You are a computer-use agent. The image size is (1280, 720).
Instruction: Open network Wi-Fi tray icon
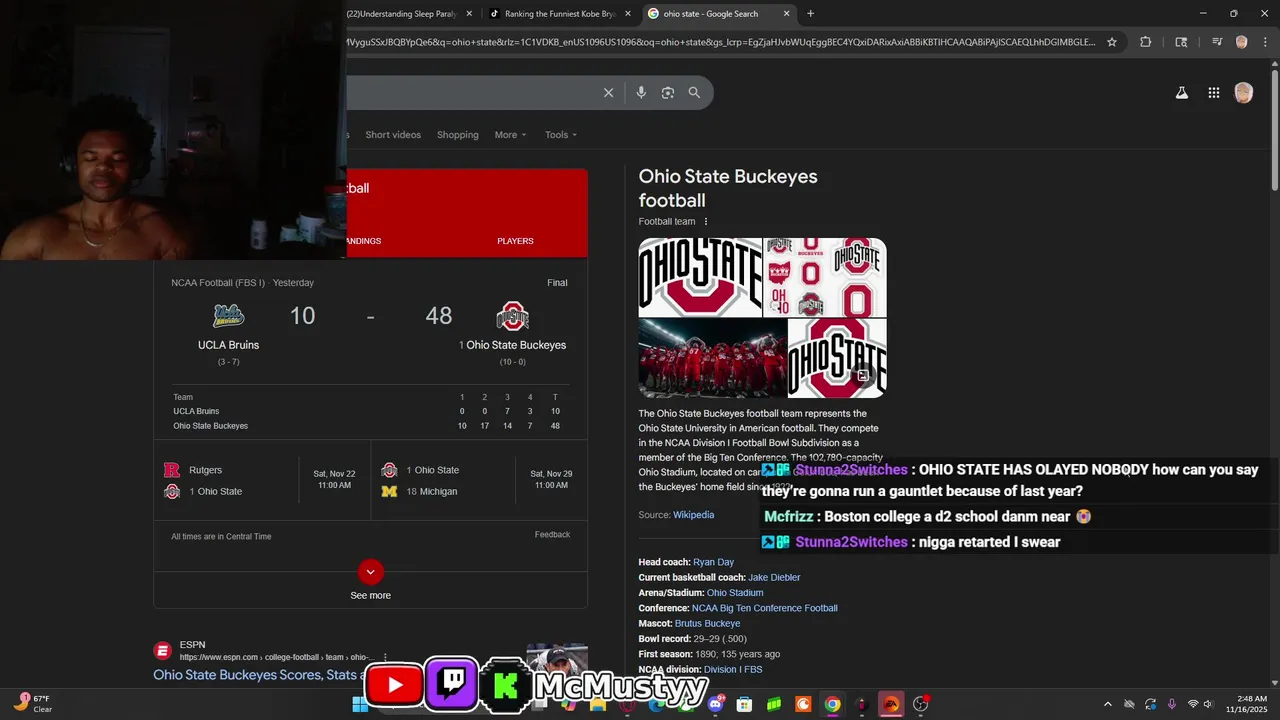(x=1192, y=704)
